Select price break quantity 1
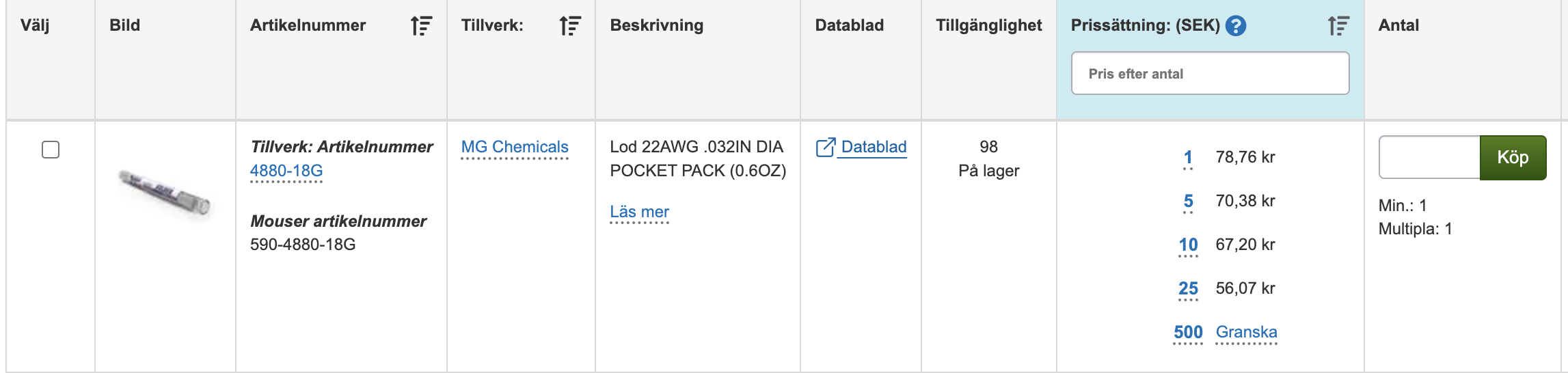1568x373 pixels. tap(1188, 157)
